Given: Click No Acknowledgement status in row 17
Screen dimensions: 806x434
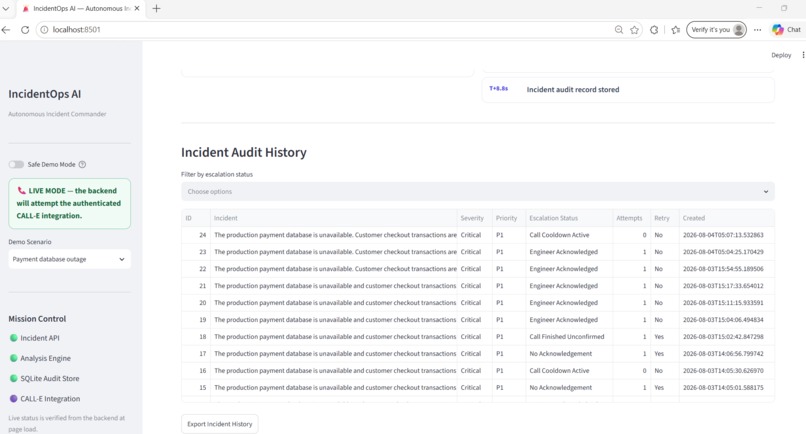Looking at the screenshot, I should pos(569,354).
